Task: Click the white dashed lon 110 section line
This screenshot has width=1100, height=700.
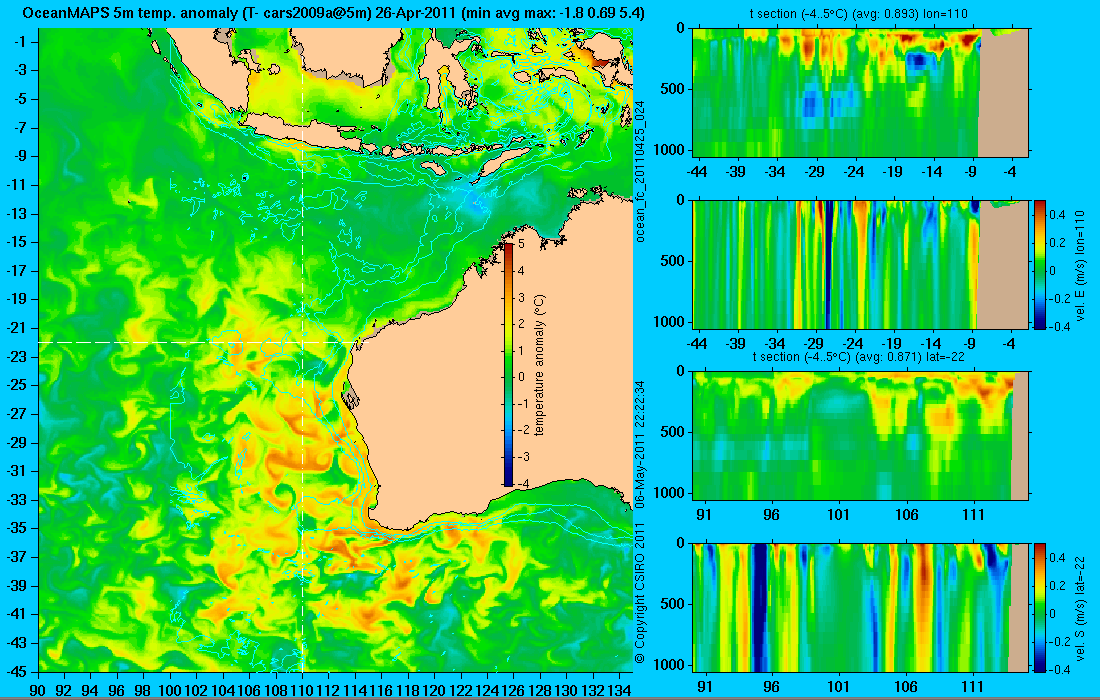Action: click(302, 349)
